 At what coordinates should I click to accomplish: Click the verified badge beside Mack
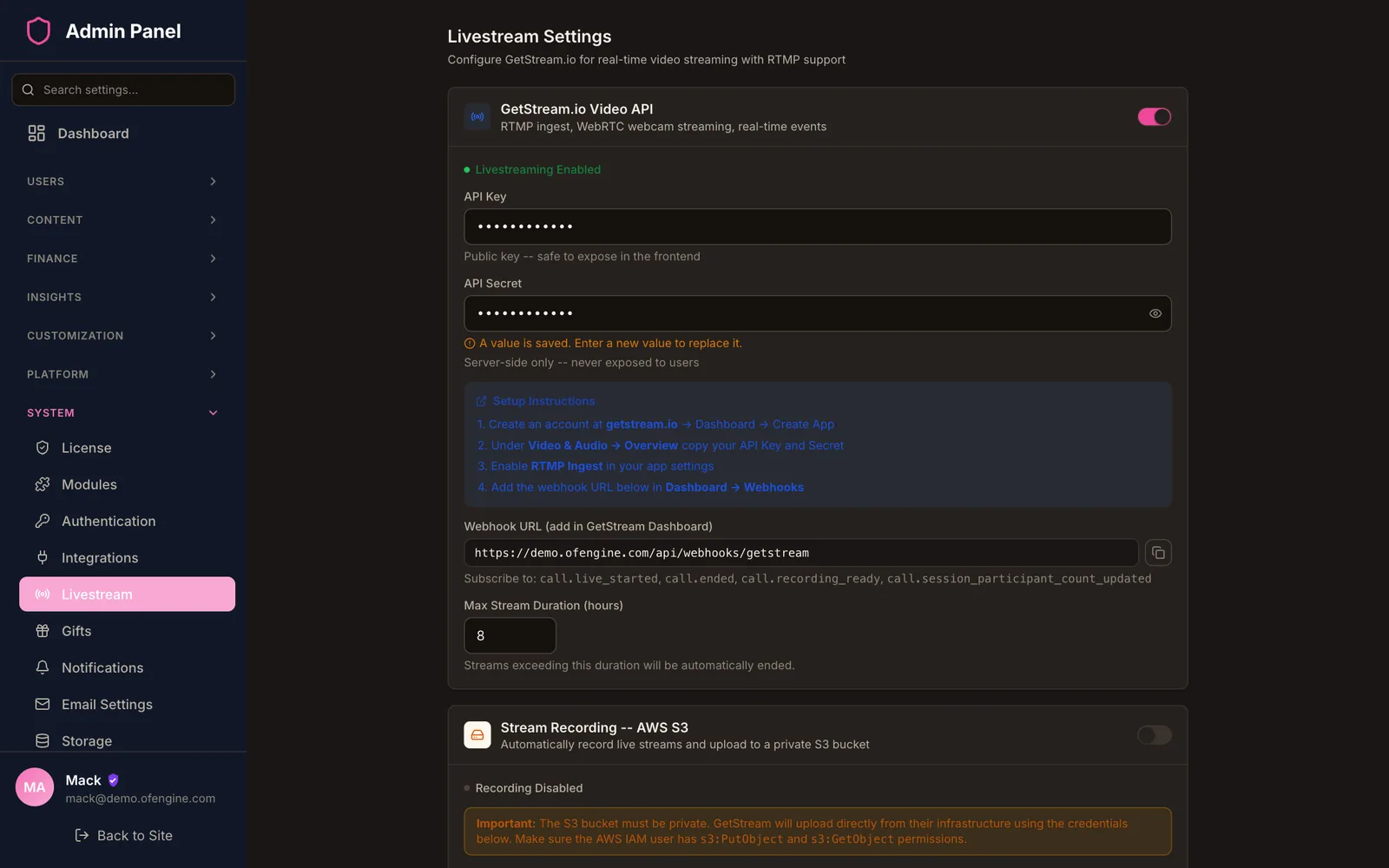pos(113,780)
